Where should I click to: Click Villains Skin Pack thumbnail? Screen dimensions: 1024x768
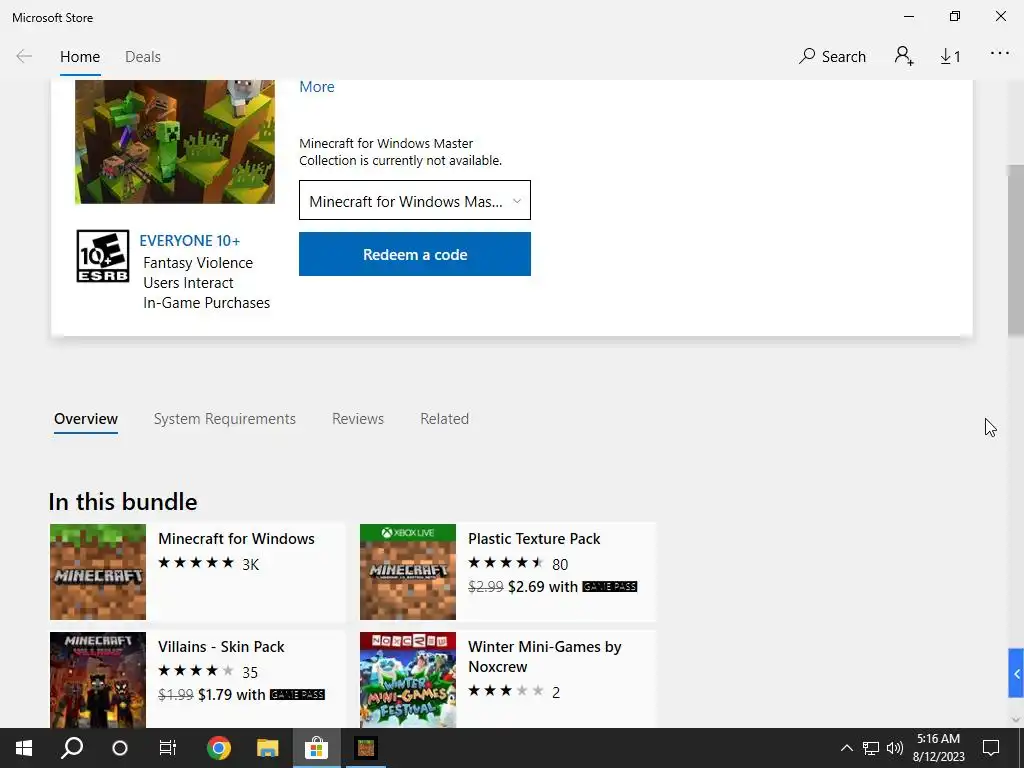coord(98,680)
